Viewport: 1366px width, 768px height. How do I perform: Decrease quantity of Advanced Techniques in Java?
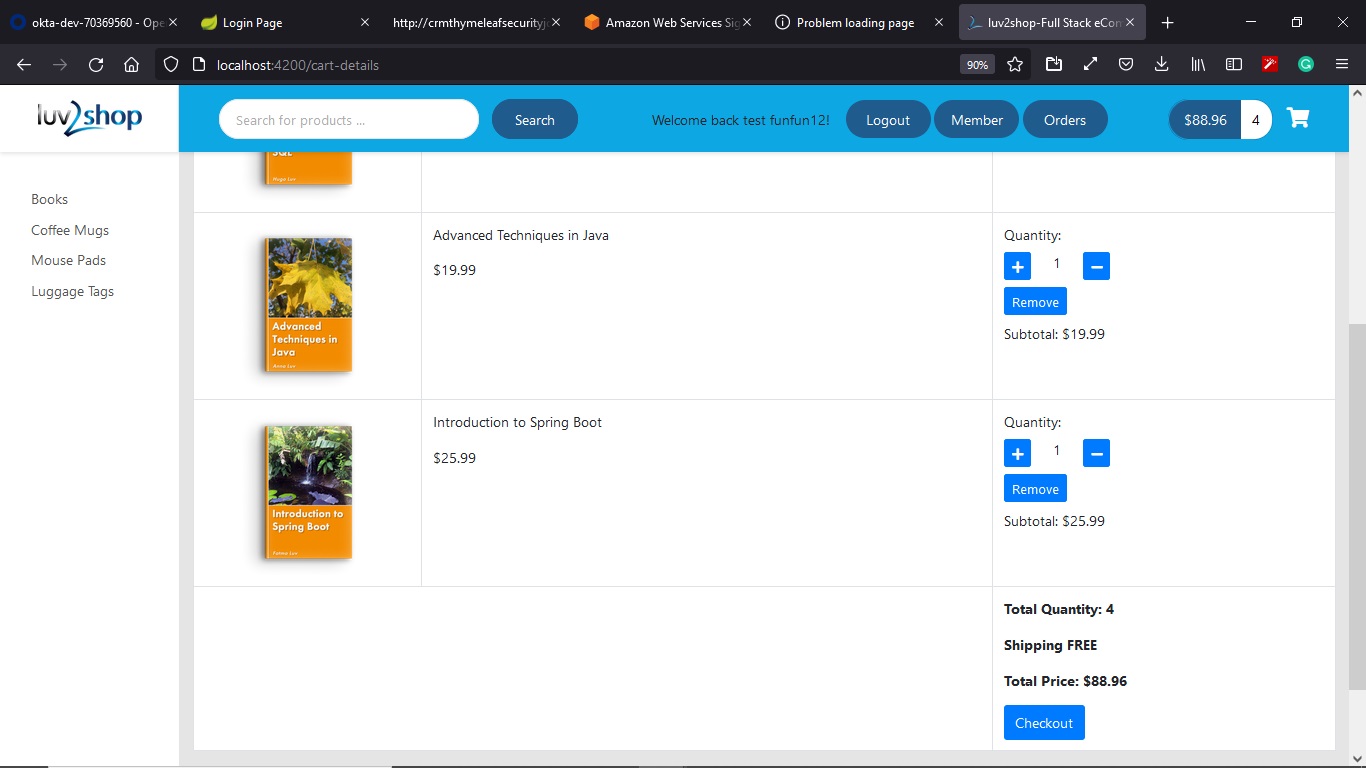[1096, 266]
